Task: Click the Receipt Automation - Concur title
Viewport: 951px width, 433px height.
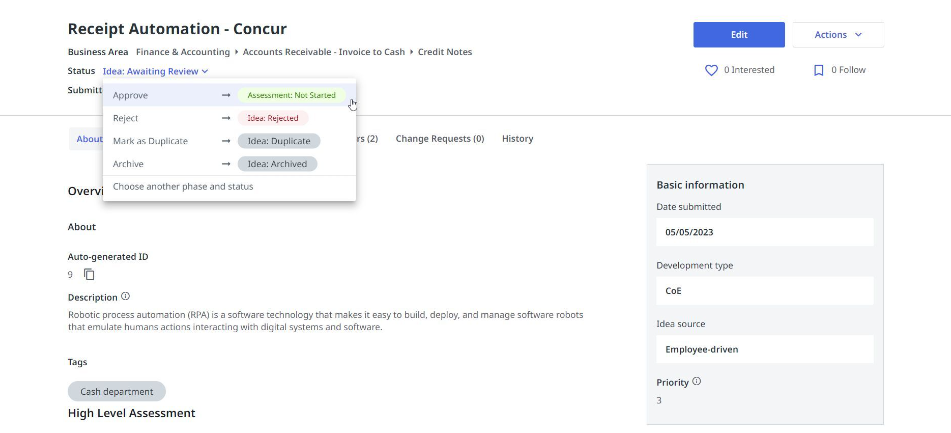Action: [x=177, y=29]
